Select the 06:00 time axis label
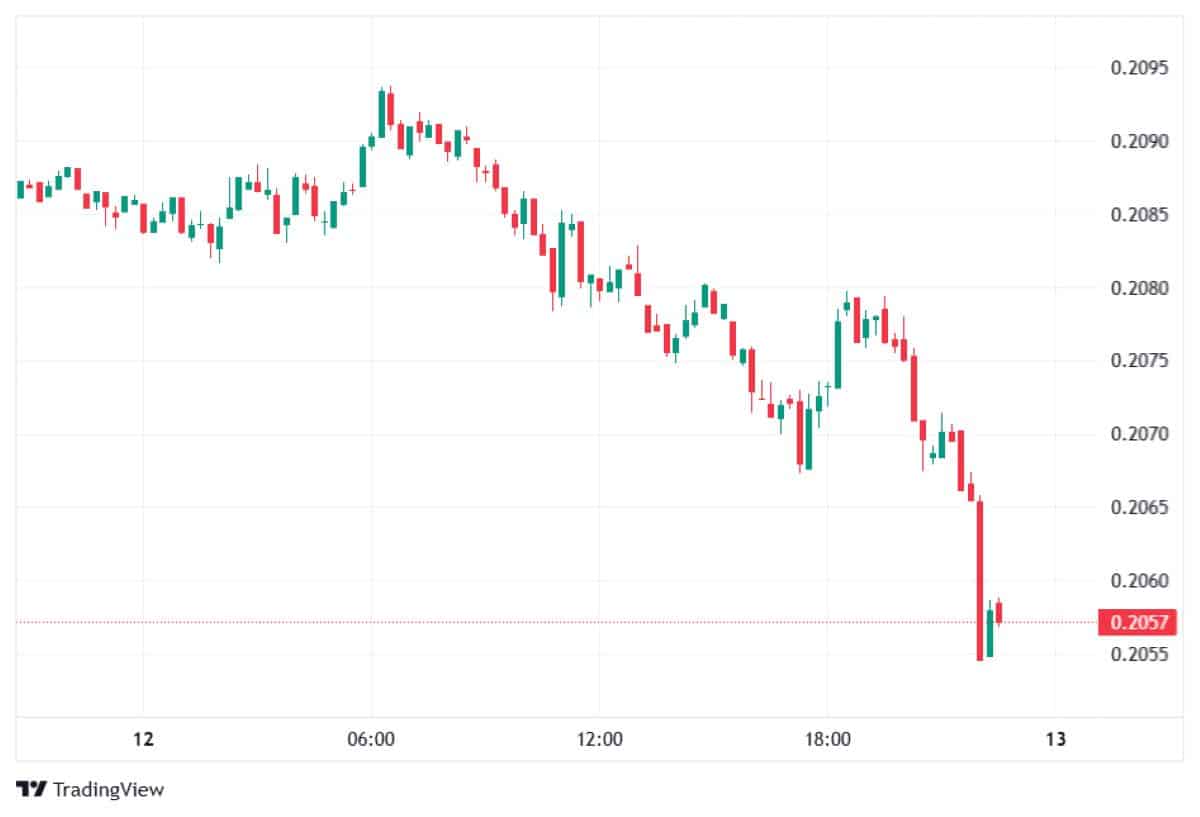The height and width of the screenshot is (817, 1200). pyautogui.click(x=371, y=739)
